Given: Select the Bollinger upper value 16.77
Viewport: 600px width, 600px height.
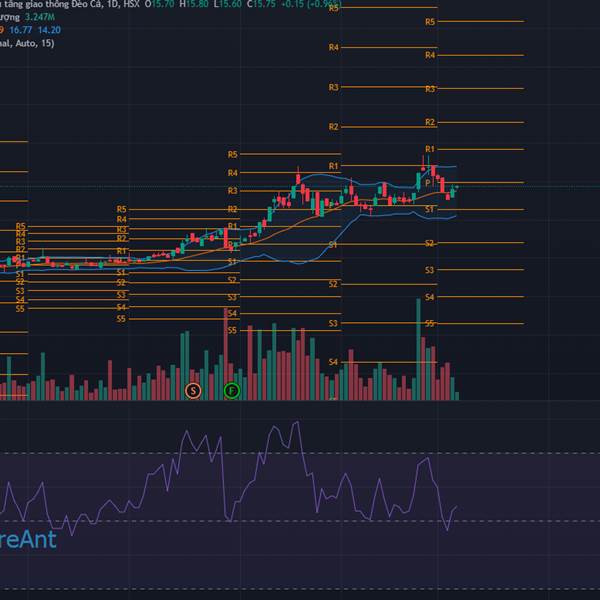Looking at the screenshot, I should pos(21,30).
